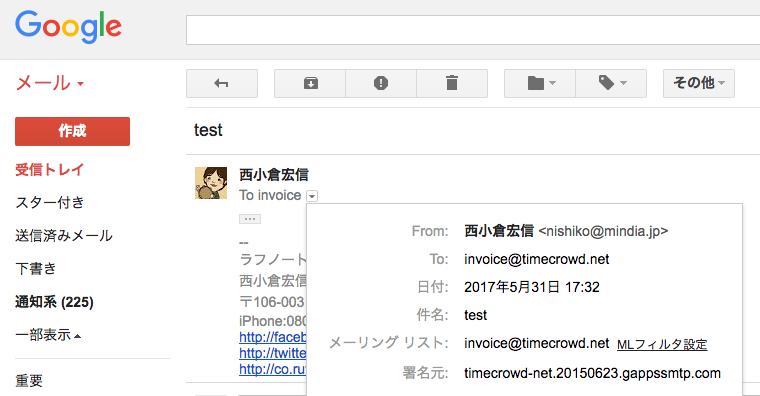Open the 送信済みメール folder
Image resolution: width=760 pixels, height=396 pixels.
tap(64, 236)
